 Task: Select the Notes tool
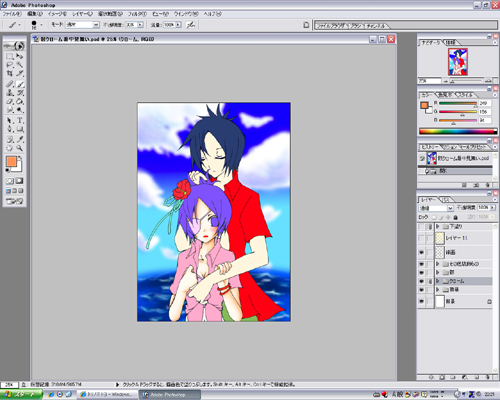pyautogui.click(x=10, y=139)
